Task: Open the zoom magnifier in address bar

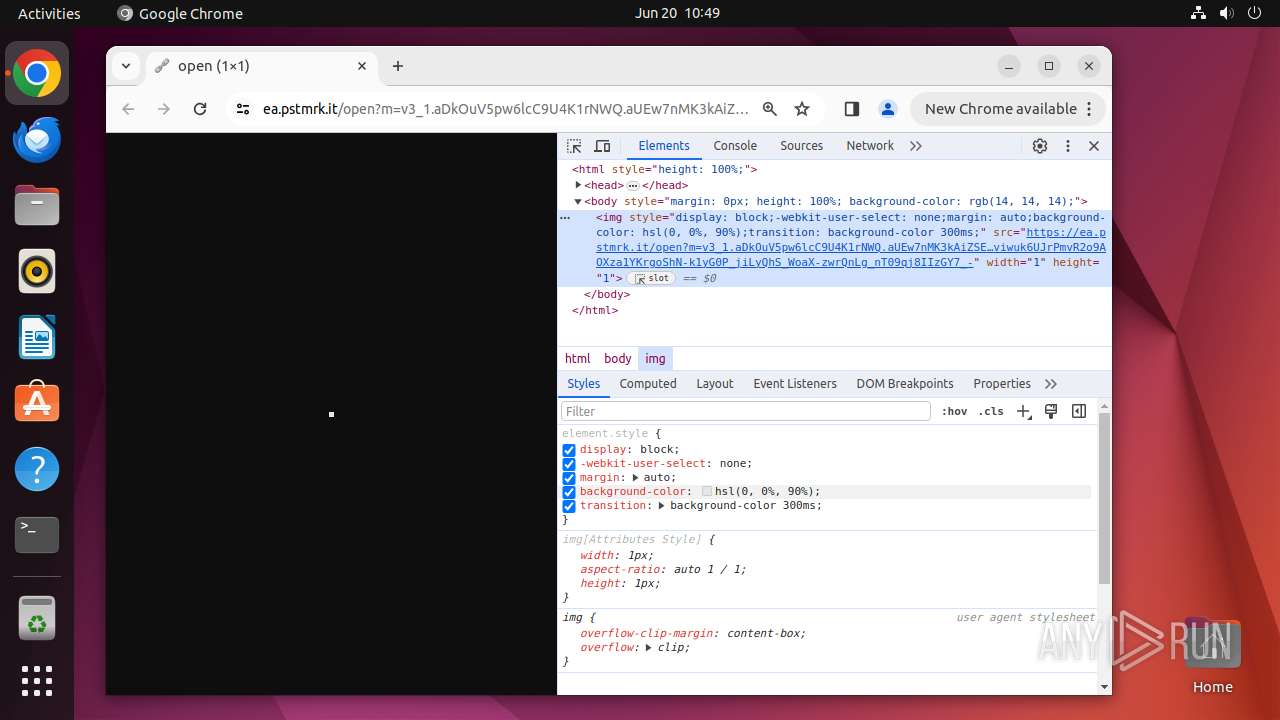Action: click(770, 109)
